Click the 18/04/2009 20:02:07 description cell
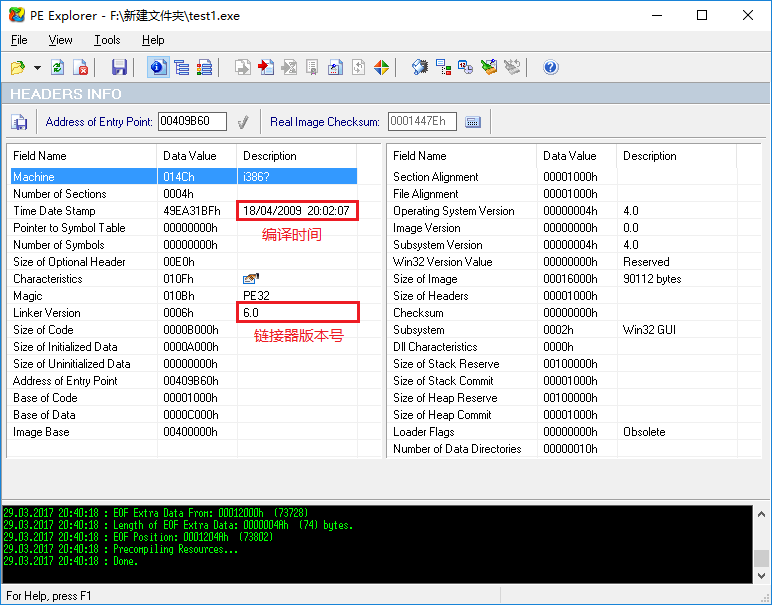 (x=296, y=211)
